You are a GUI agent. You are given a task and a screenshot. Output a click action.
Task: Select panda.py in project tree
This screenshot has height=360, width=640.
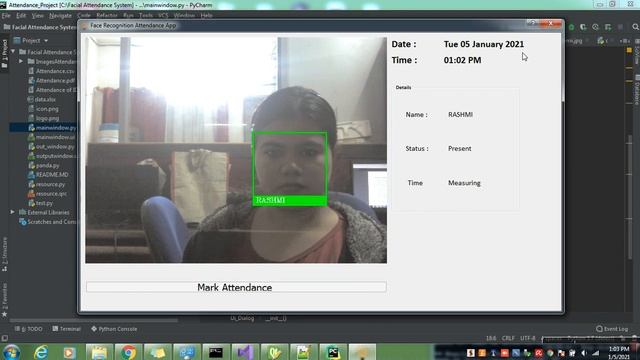click(44, 165)
